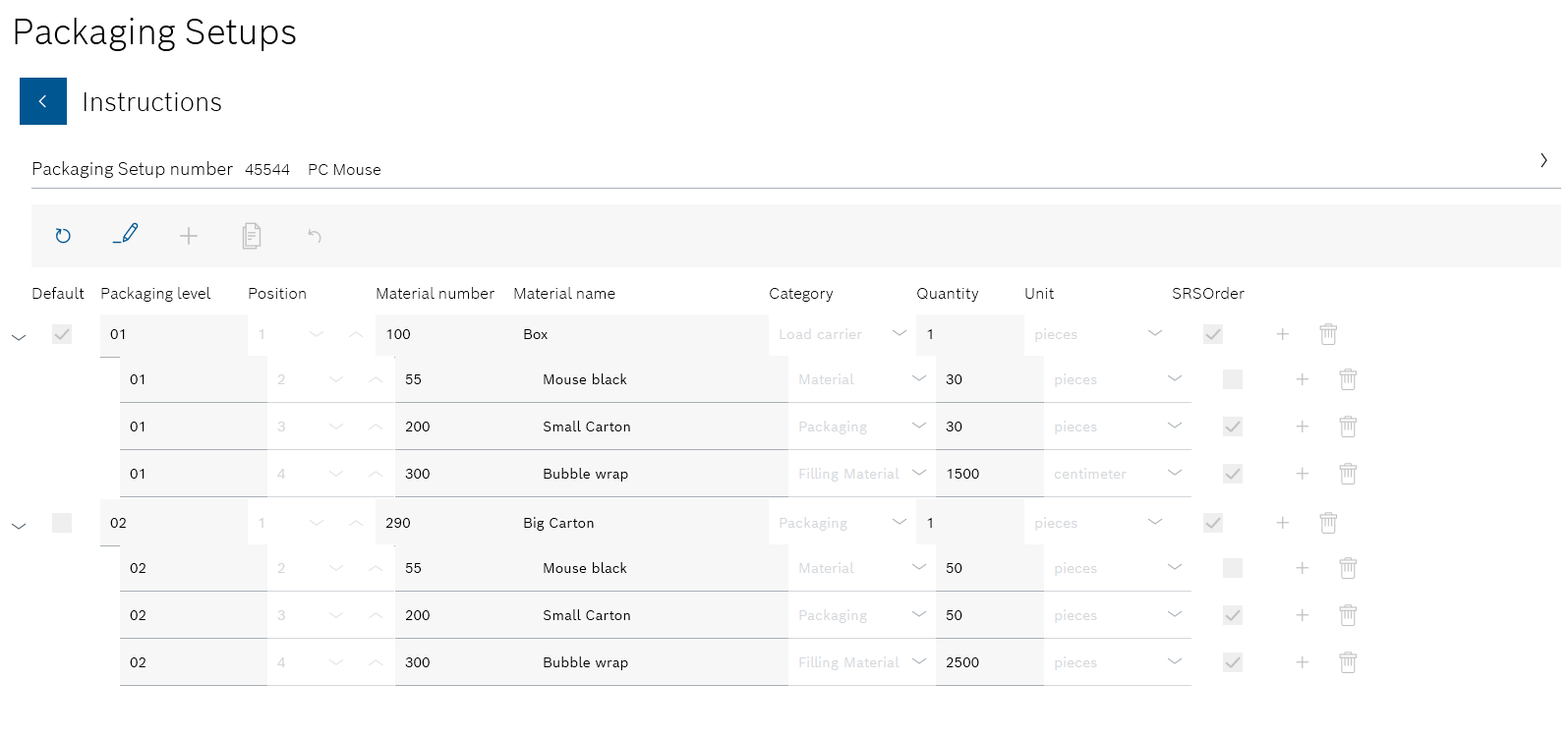Click the undo arrow icon in toolbar
The width and height of the screenshot is (1568, 740).
pos(315,236)
